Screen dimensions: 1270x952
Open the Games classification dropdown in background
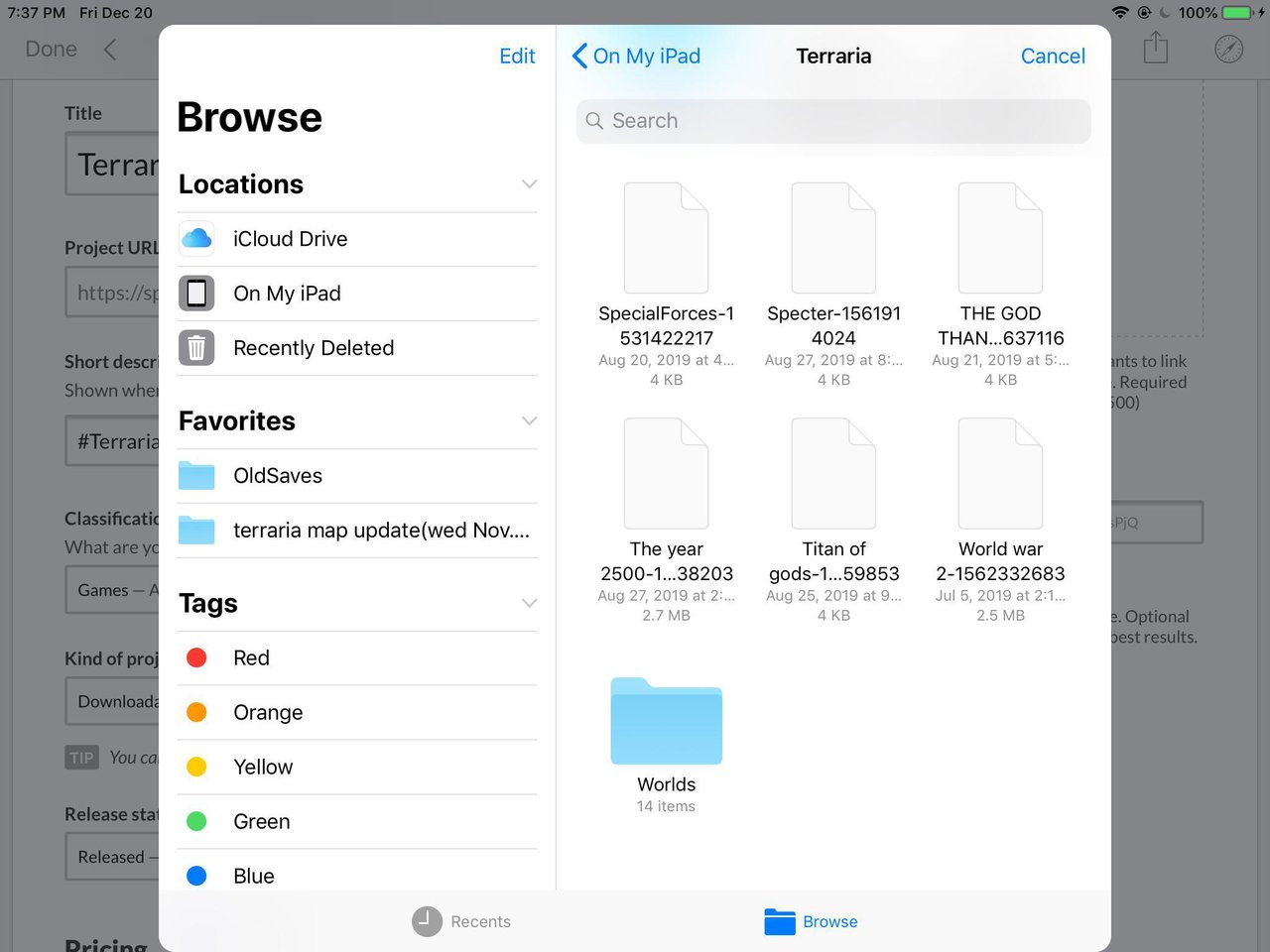[112, 590]
